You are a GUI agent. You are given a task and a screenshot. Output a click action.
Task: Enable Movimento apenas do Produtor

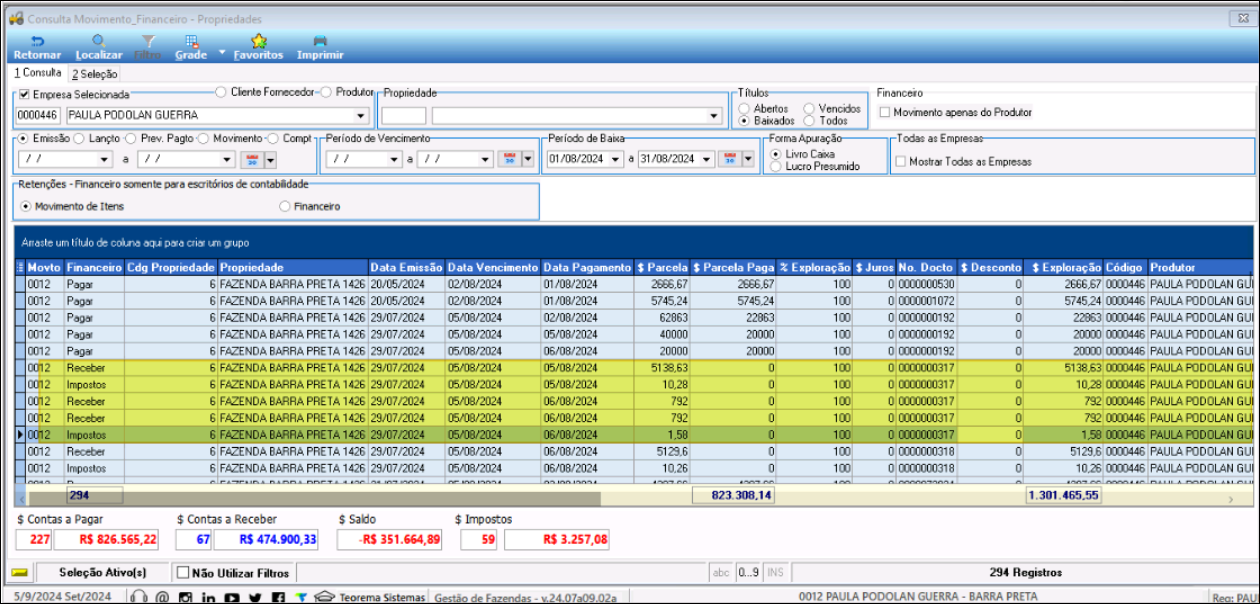click(885, 112)
